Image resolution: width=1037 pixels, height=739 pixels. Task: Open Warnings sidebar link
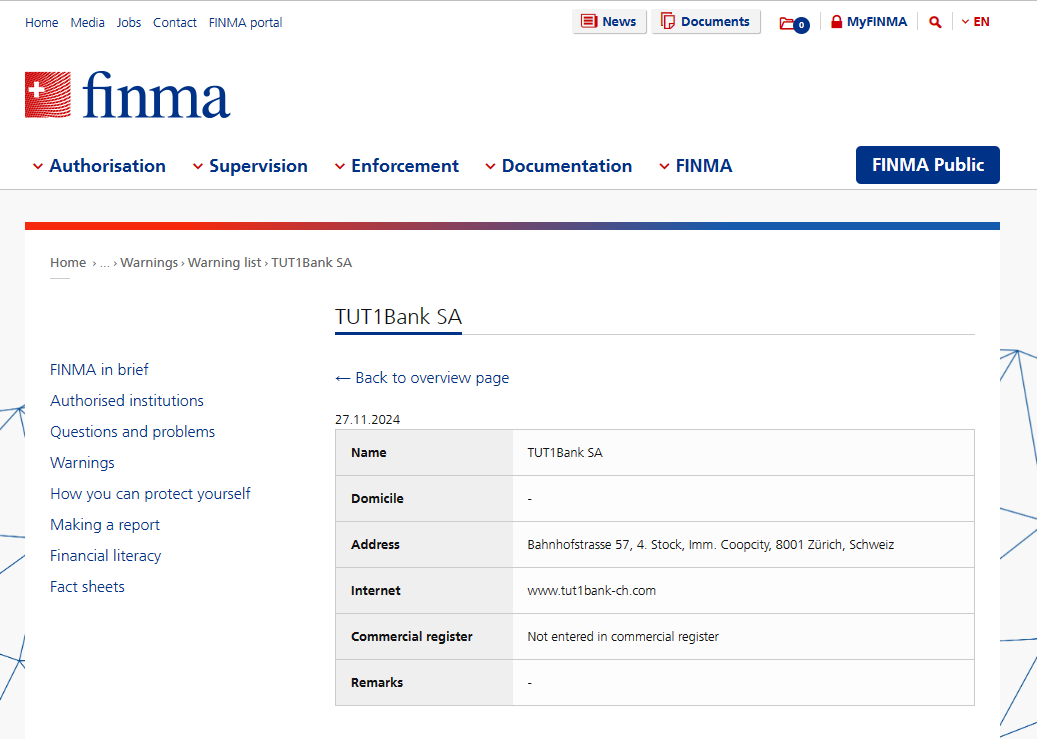point(82,462)
